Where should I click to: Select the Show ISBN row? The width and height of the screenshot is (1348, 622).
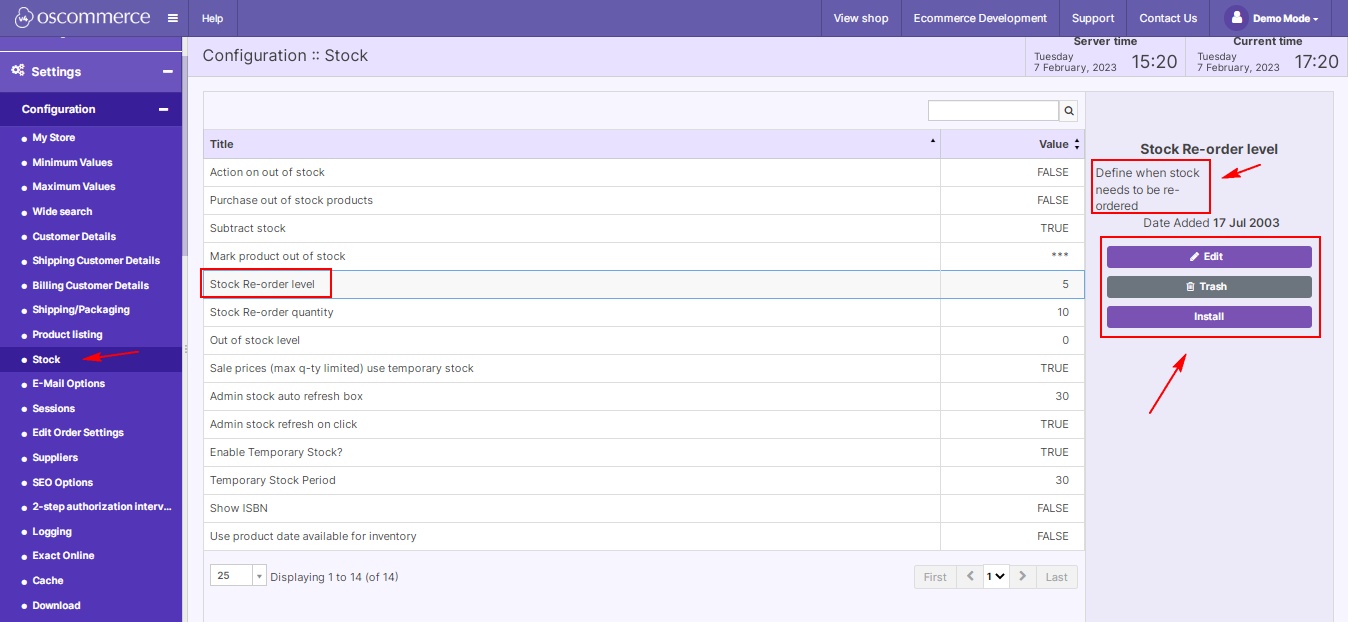644,508
